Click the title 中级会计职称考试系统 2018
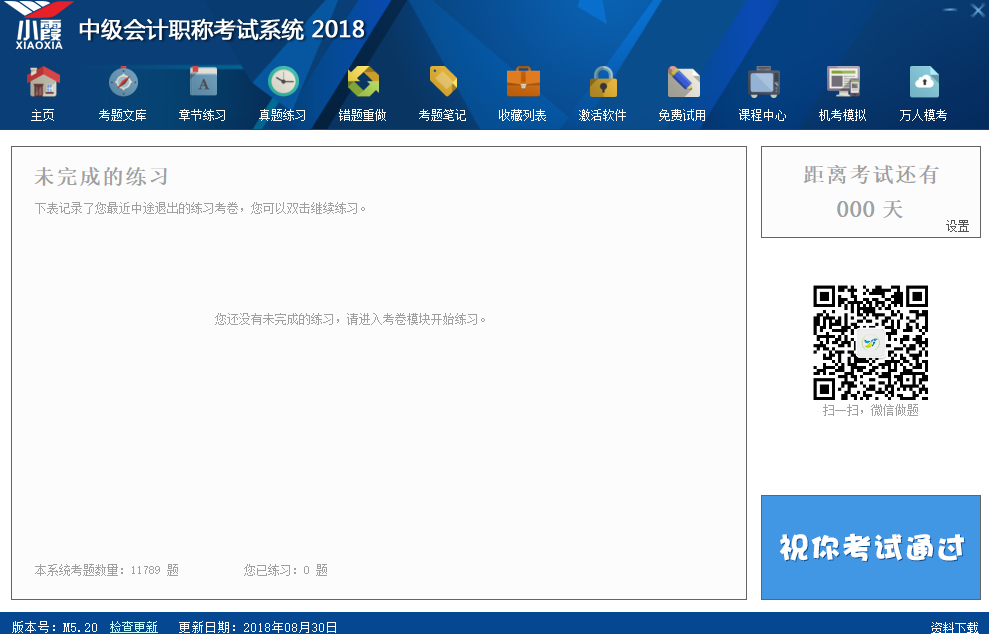This screenshot has height=634, width=989. click(x=222, y=30)
